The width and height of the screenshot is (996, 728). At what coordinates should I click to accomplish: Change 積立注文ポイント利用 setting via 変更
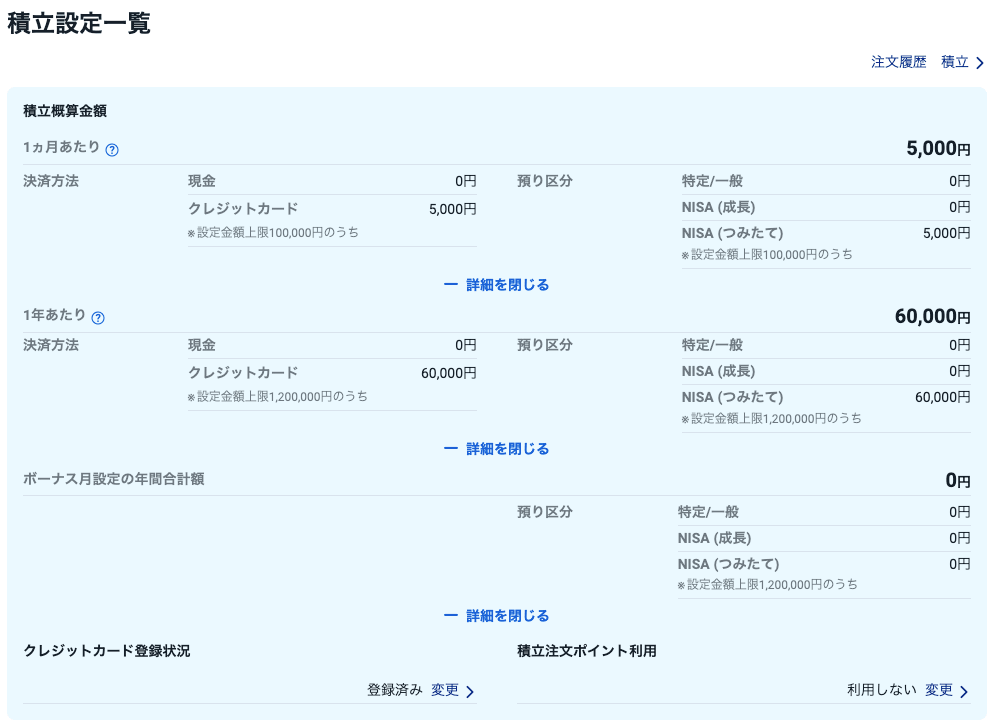939,690
